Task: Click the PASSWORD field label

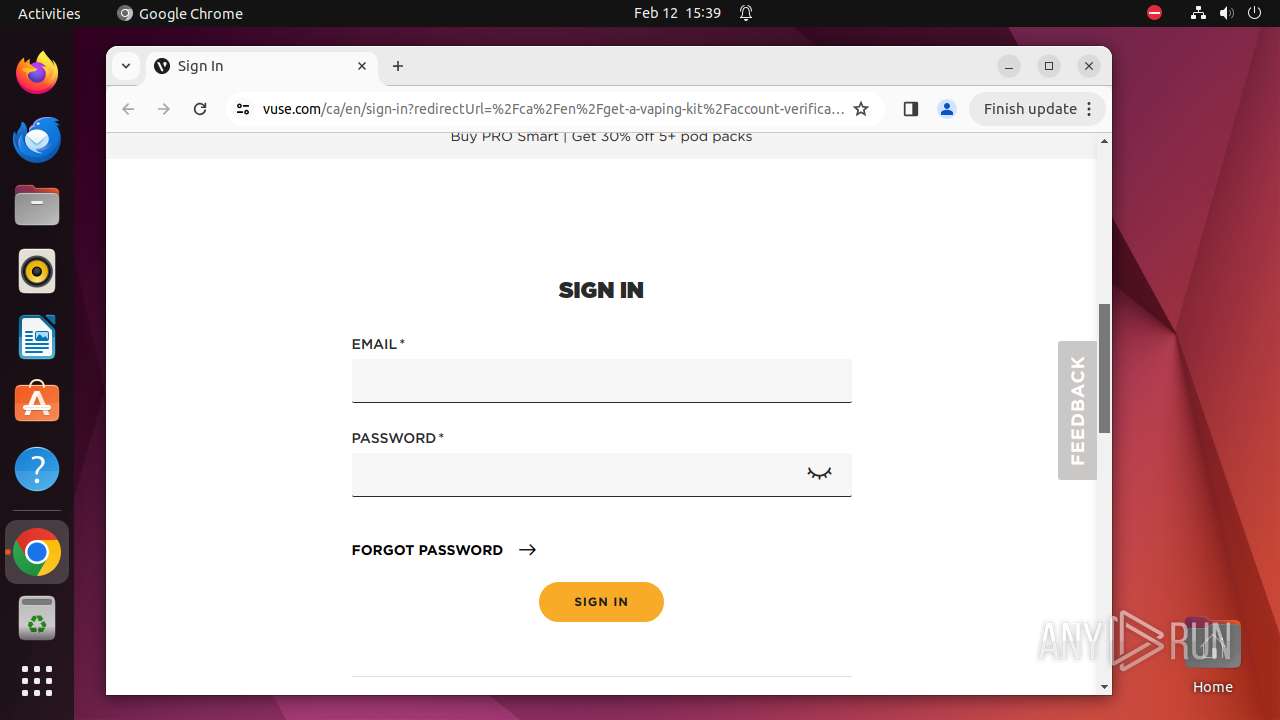Action: (x=397, y=438)
